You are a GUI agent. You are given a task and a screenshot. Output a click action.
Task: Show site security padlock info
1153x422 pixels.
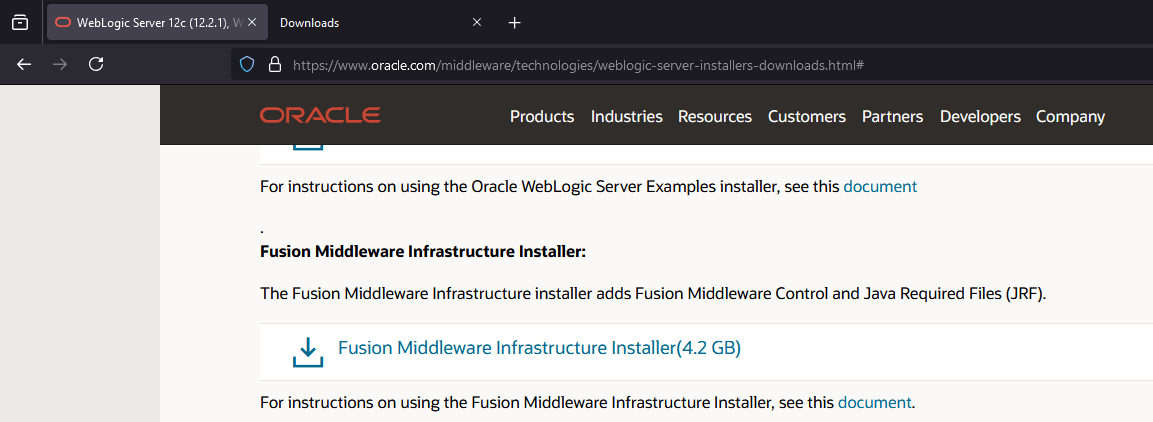pyautogui.click(x=275, y=65)
